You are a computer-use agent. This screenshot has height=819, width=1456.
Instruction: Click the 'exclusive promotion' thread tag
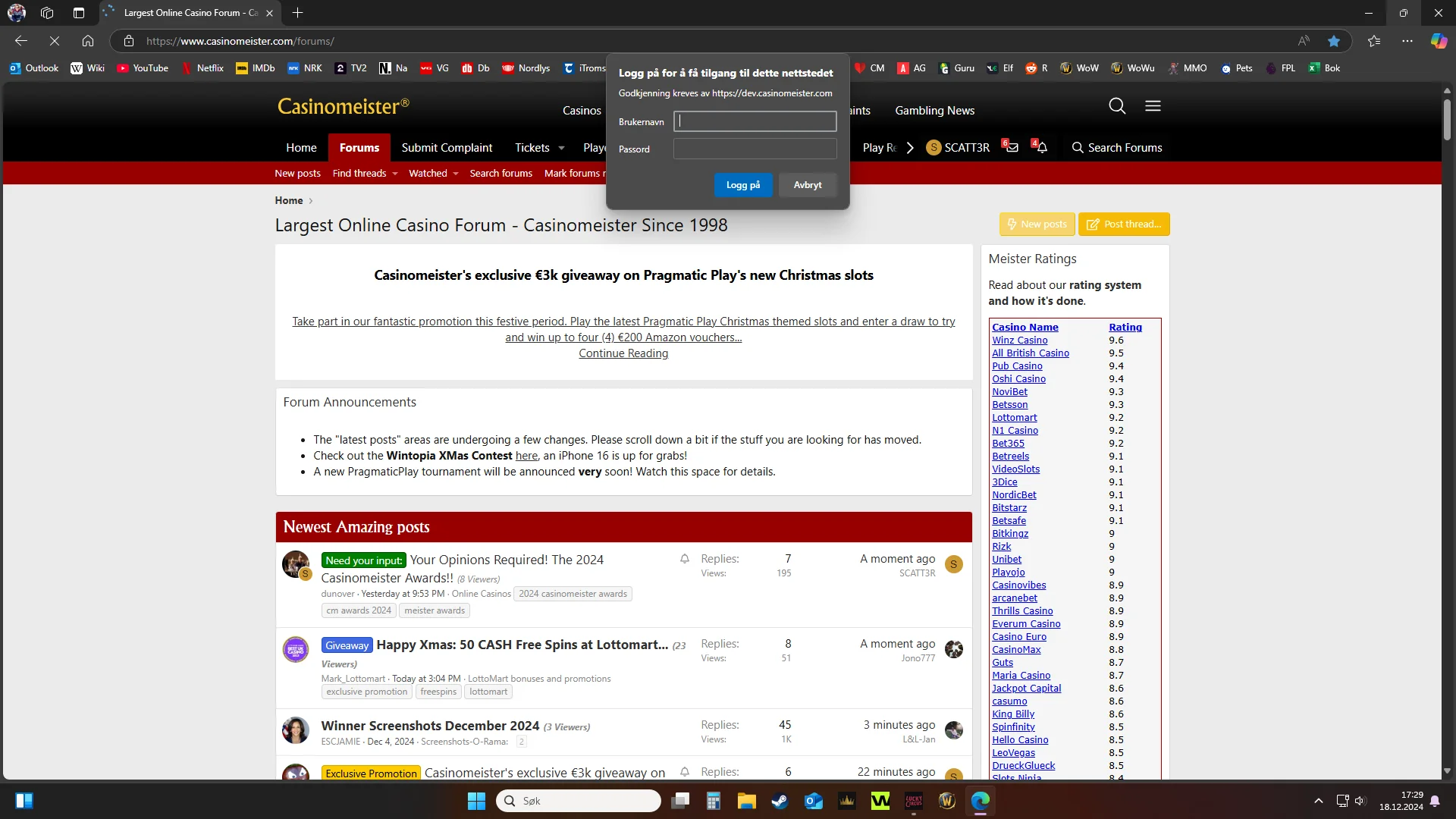(367, 692)
